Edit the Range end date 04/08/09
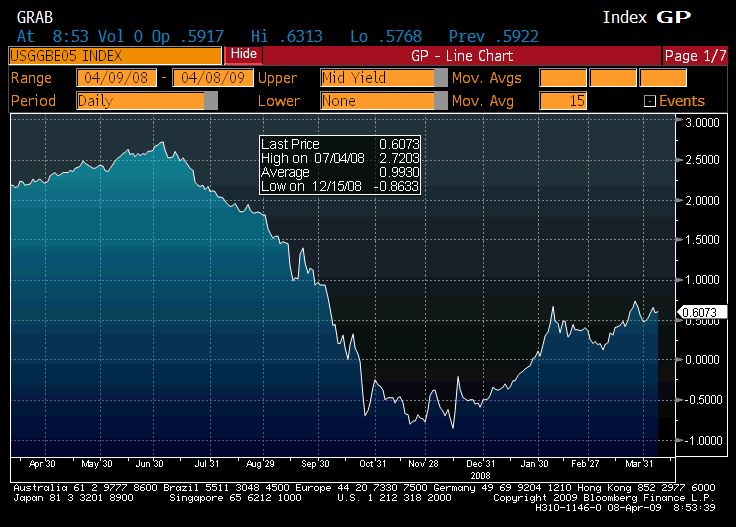The width and height of the screenshot is (736, 527). tap(212, 78)
